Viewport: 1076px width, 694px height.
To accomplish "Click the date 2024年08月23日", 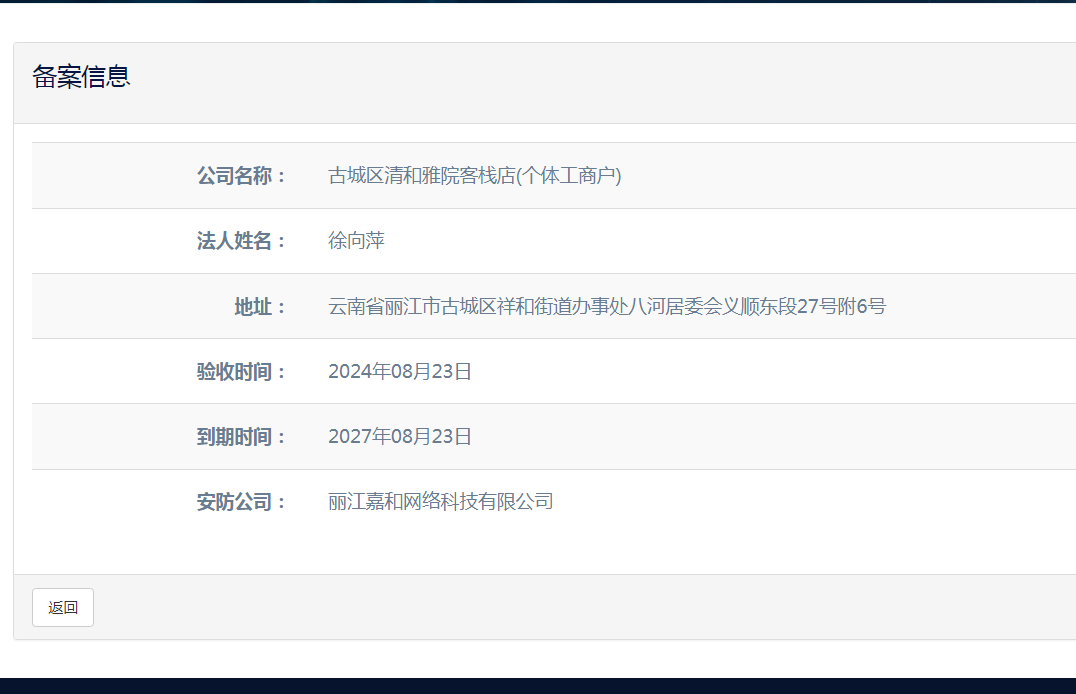I will (x=399, y=372).
